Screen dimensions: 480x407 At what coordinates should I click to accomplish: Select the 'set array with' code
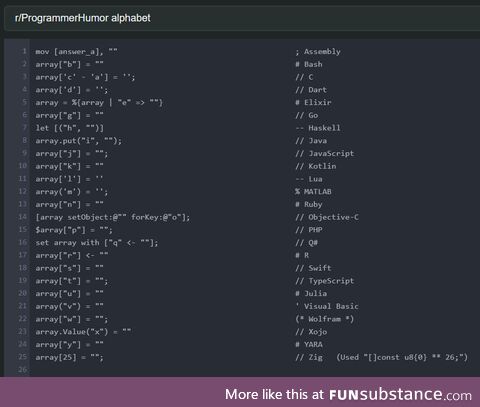click(x=97, y=243)
